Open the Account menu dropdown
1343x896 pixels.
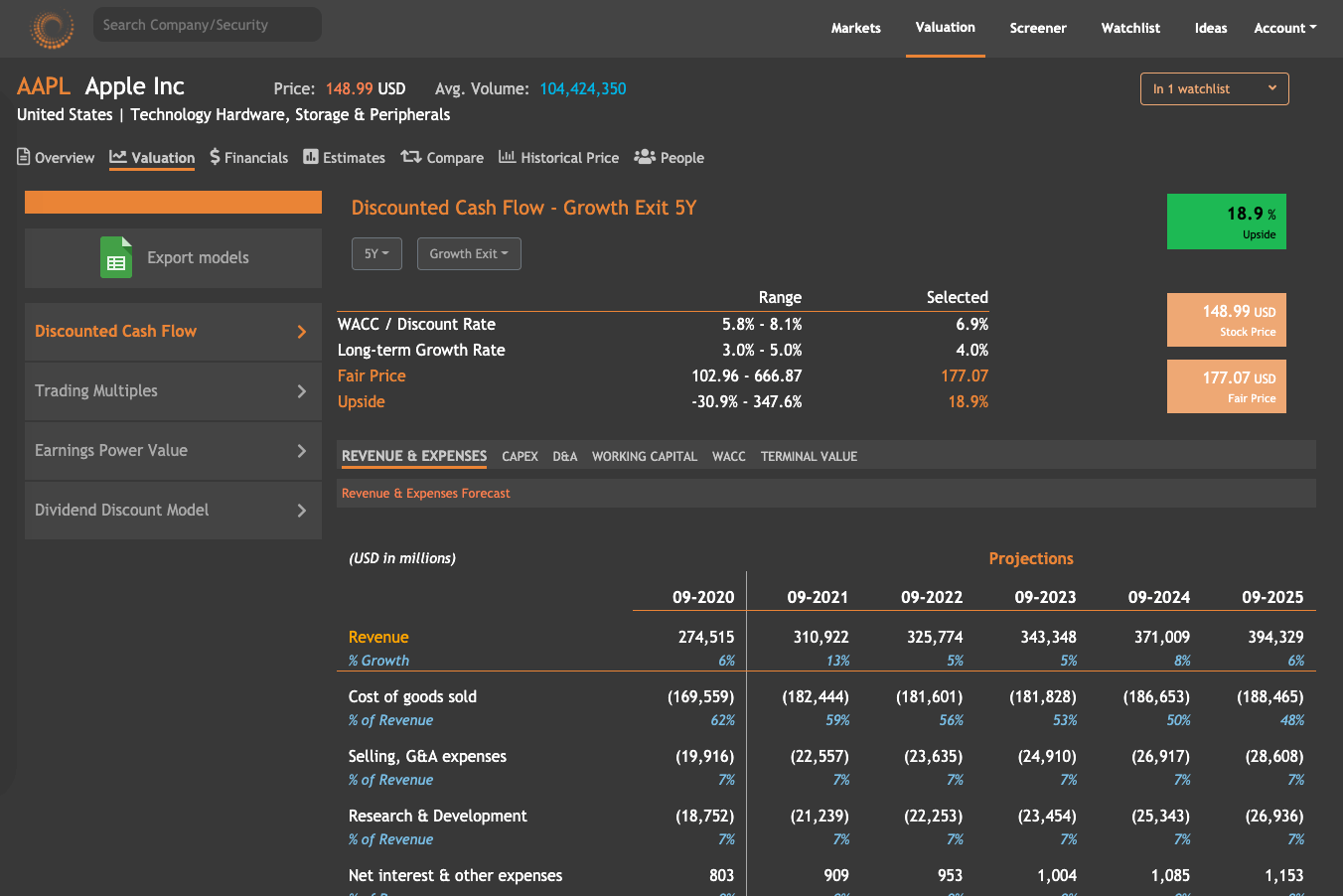coord(1284,28)
